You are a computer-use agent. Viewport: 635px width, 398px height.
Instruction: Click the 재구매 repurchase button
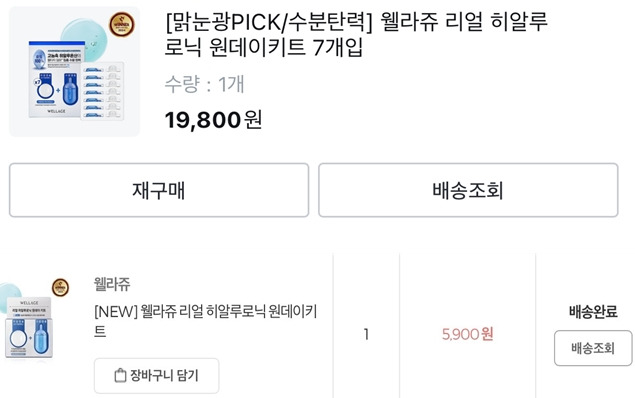(159, 190)
